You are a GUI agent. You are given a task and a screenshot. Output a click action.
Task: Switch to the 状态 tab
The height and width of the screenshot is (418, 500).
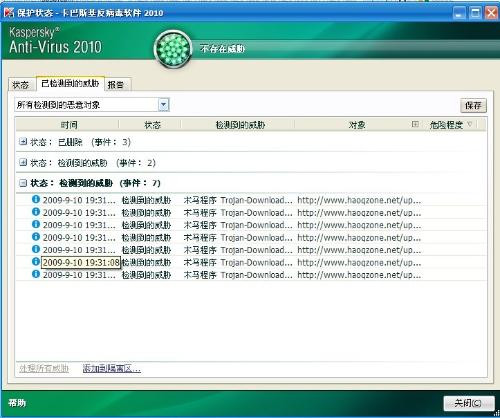21,85
